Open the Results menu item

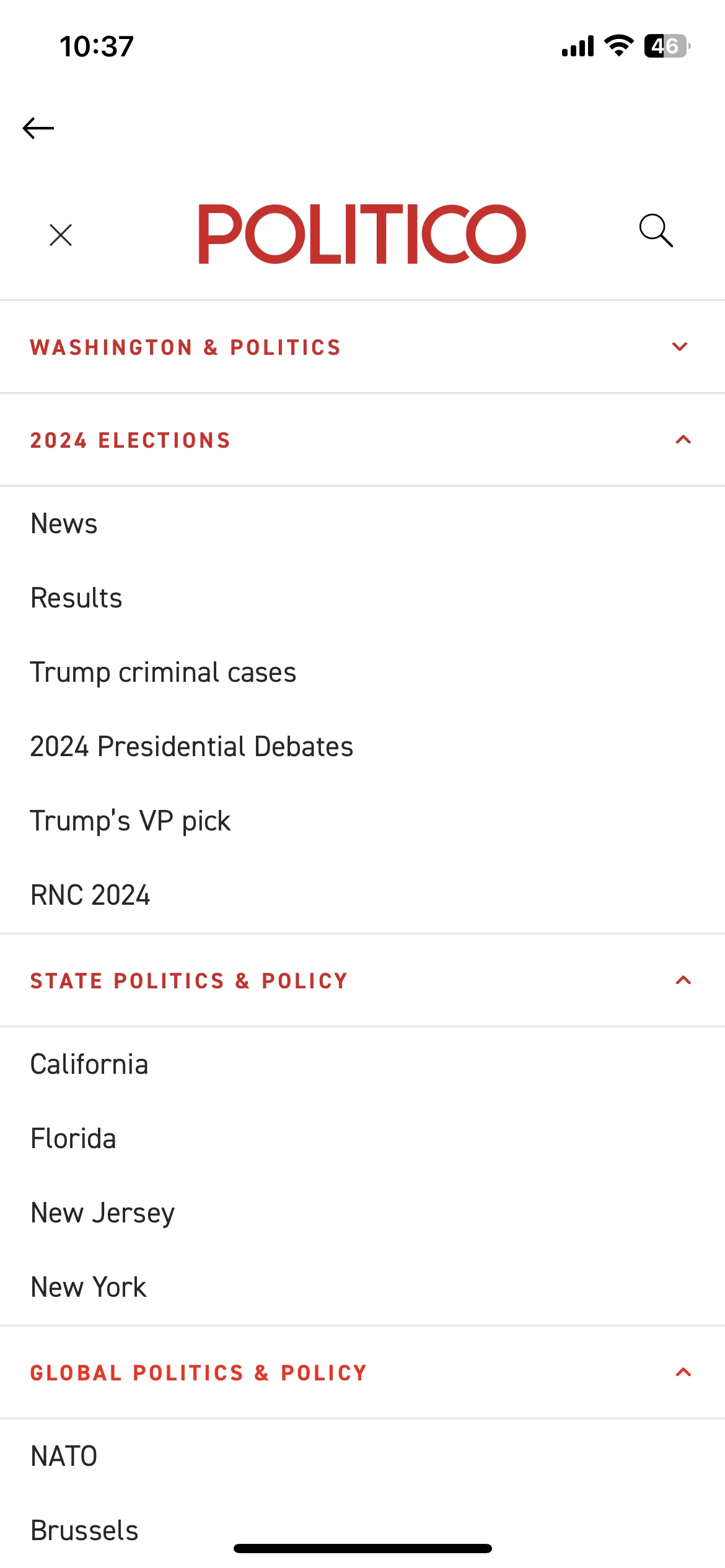pos(77,598)
